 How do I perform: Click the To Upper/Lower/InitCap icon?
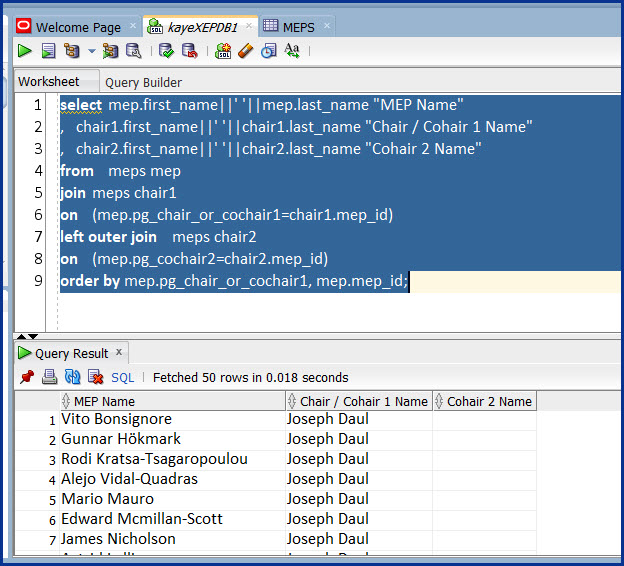coord(292,51)
